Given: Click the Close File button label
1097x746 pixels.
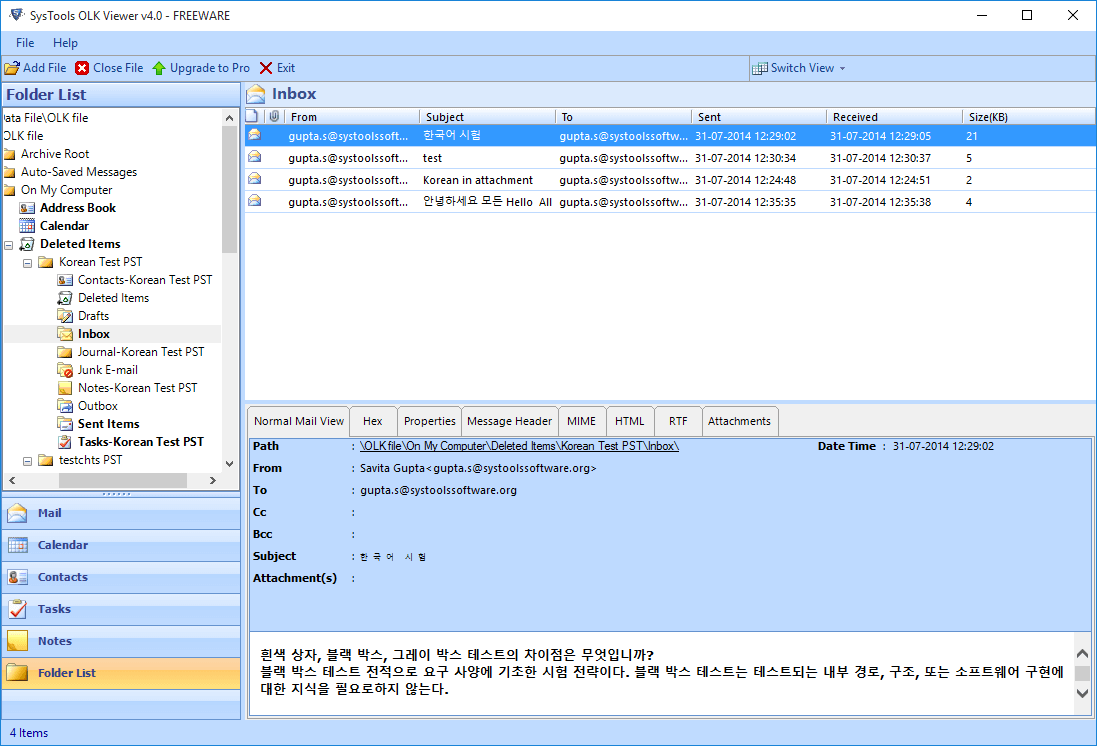Looking at the screenshot, I should (118, 68).
